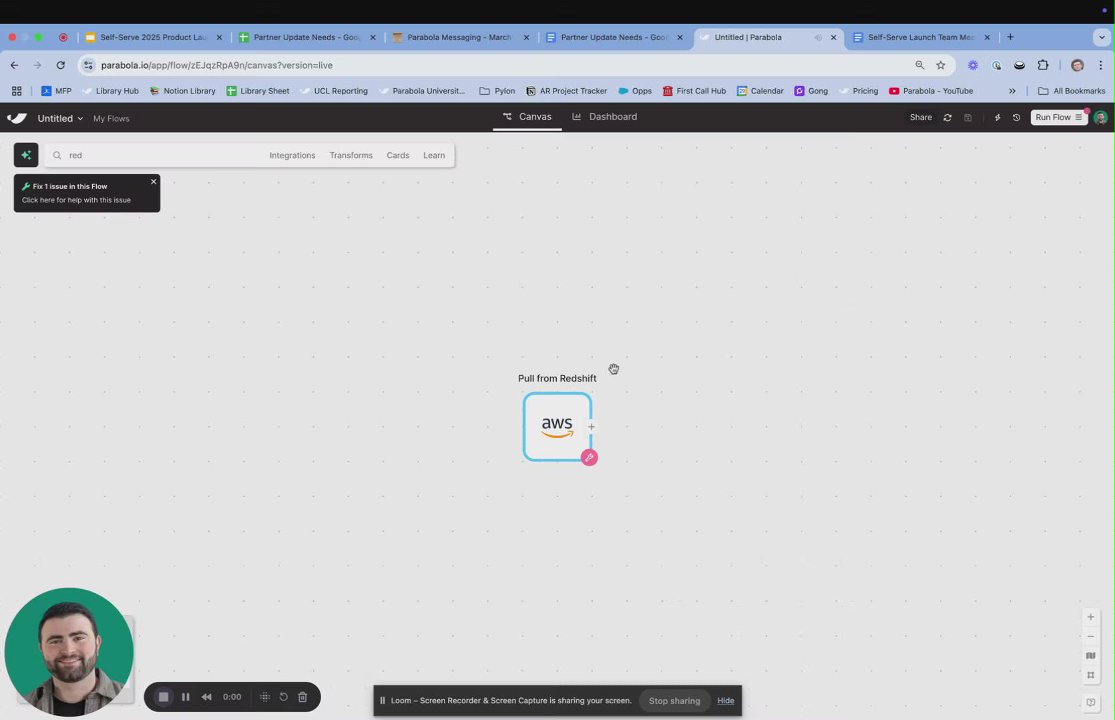
Task: Click the browser address bar URL
Action: pyautogui.click(x=217, y=65)
